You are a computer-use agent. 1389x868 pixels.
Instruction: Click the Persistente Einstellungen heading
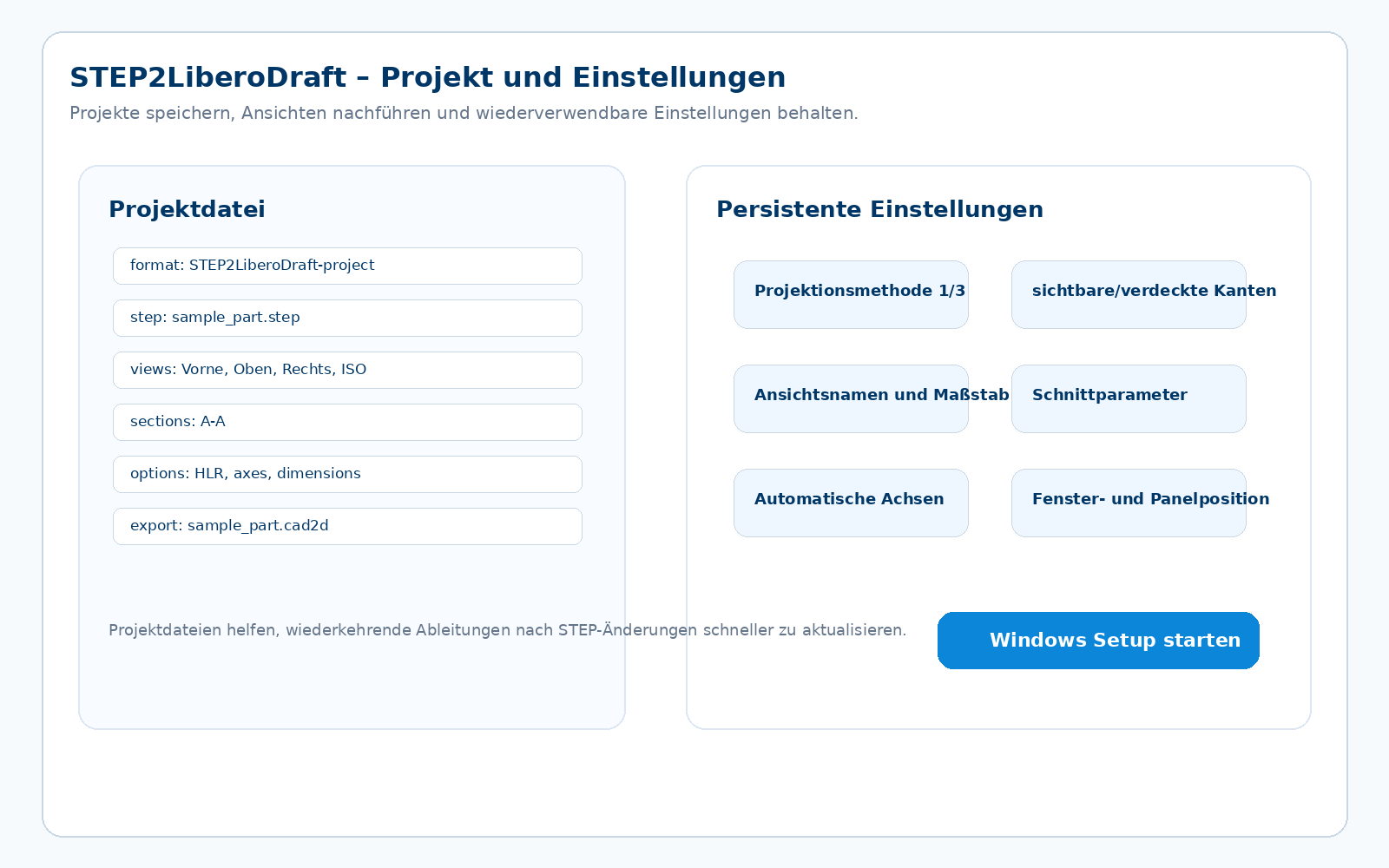pos(879,209)
